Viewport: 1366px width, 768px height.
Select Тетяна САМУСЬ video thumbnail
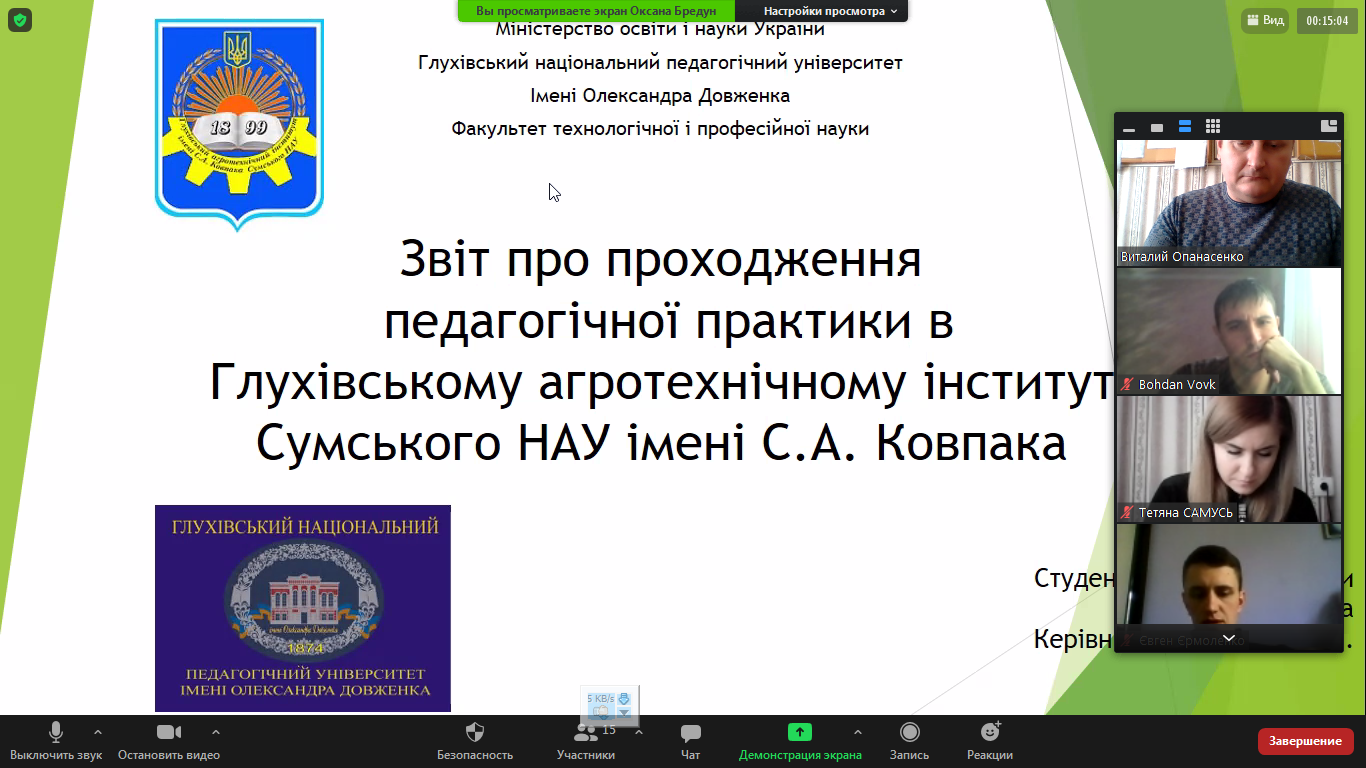(1229, 459)
